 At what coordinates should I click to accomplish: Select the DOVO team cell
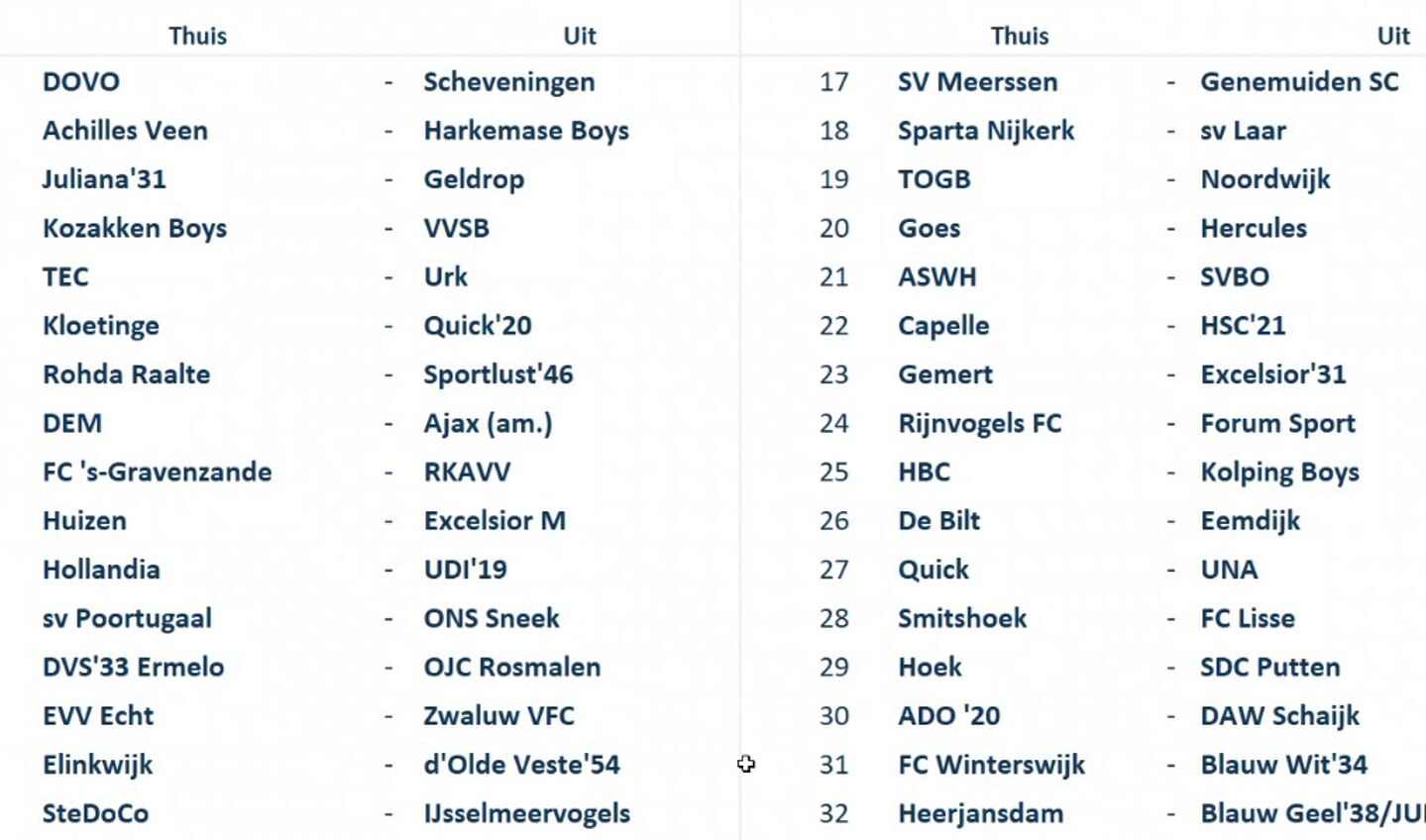click(x=81, y=82)
